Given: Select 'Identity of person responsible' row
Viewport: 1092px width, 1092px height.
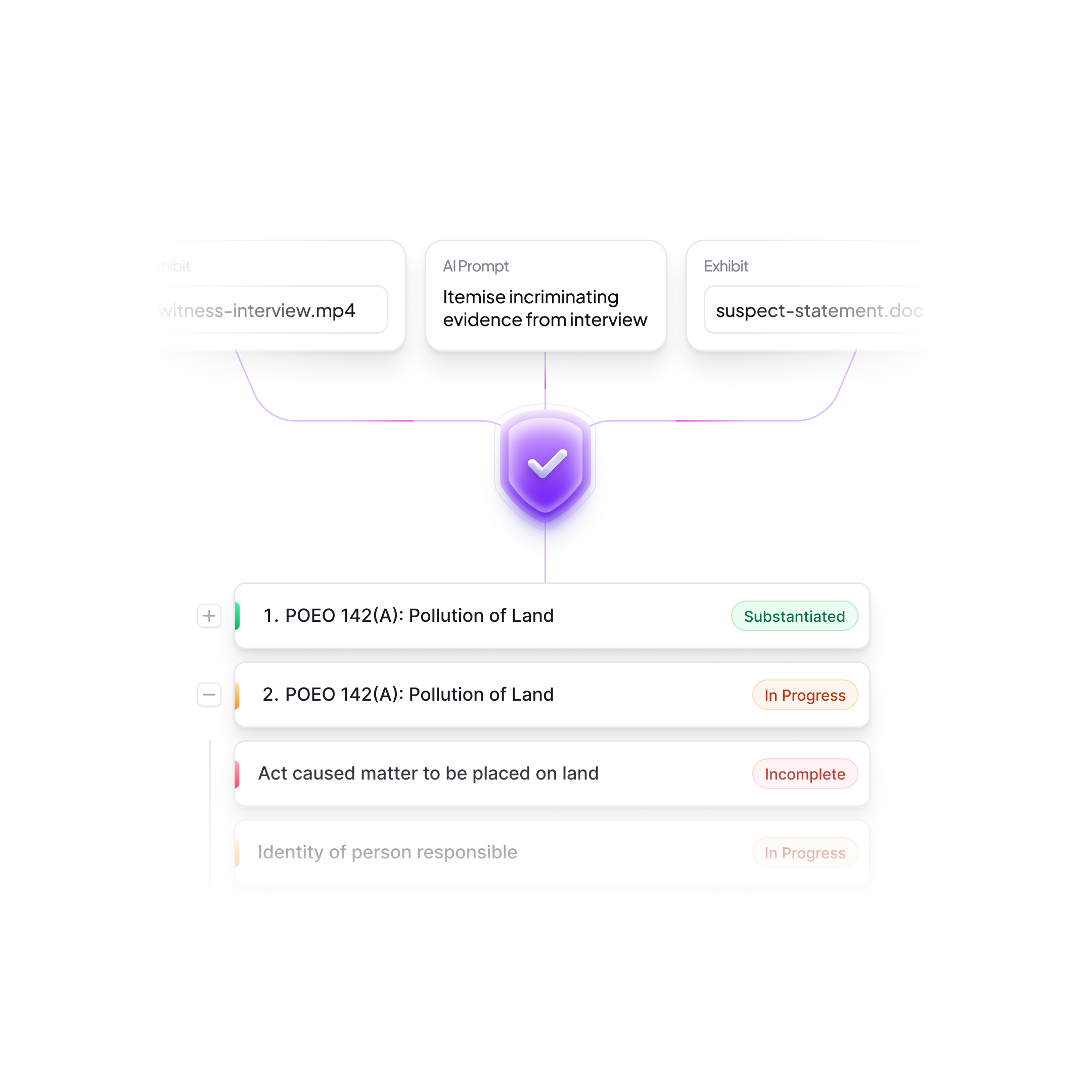Looking at the screenshot, I should coord(387,852).
